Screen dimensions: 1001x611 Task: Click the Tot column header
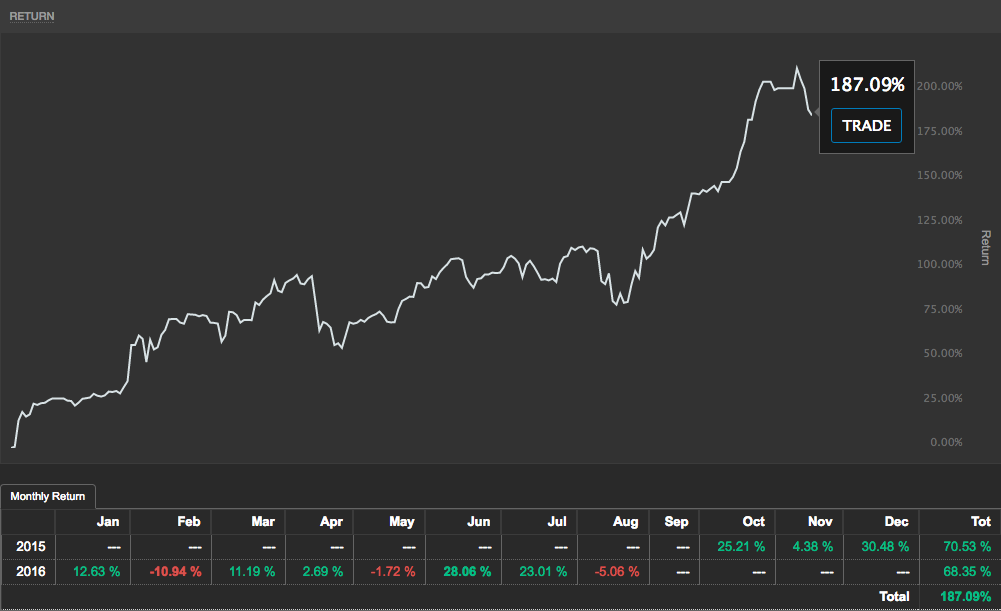980,521
